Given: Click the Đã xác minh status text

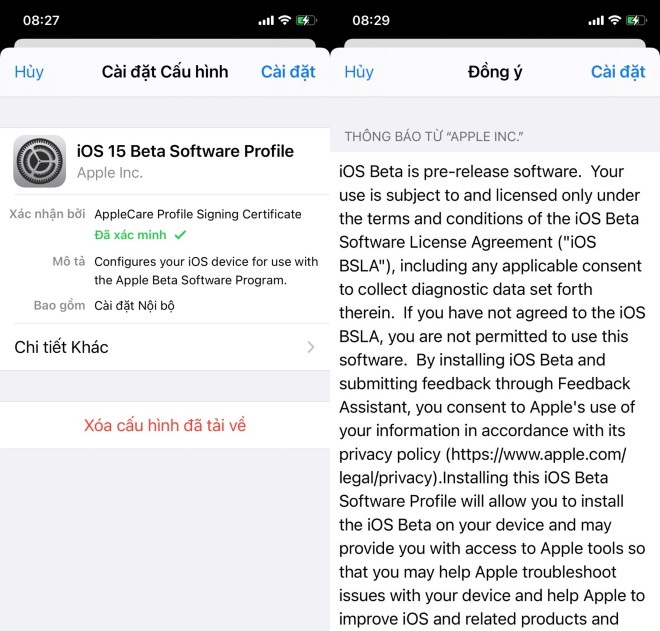Looking at the screenshot, I should pos(130,235).
